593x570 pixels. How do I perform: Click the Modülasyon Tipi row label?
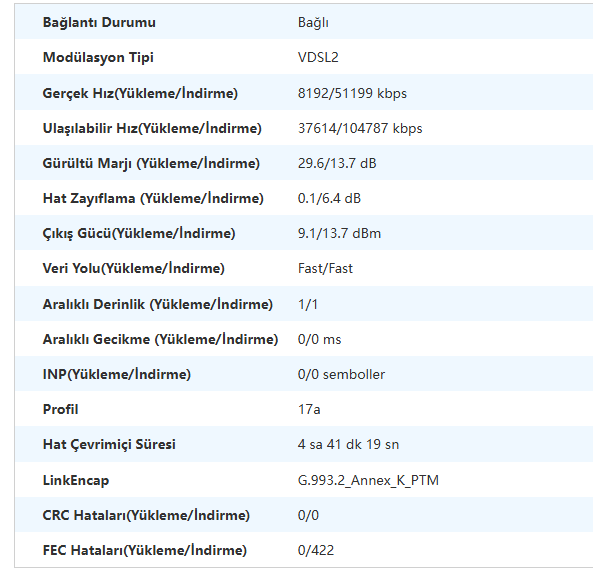(98, 58)
